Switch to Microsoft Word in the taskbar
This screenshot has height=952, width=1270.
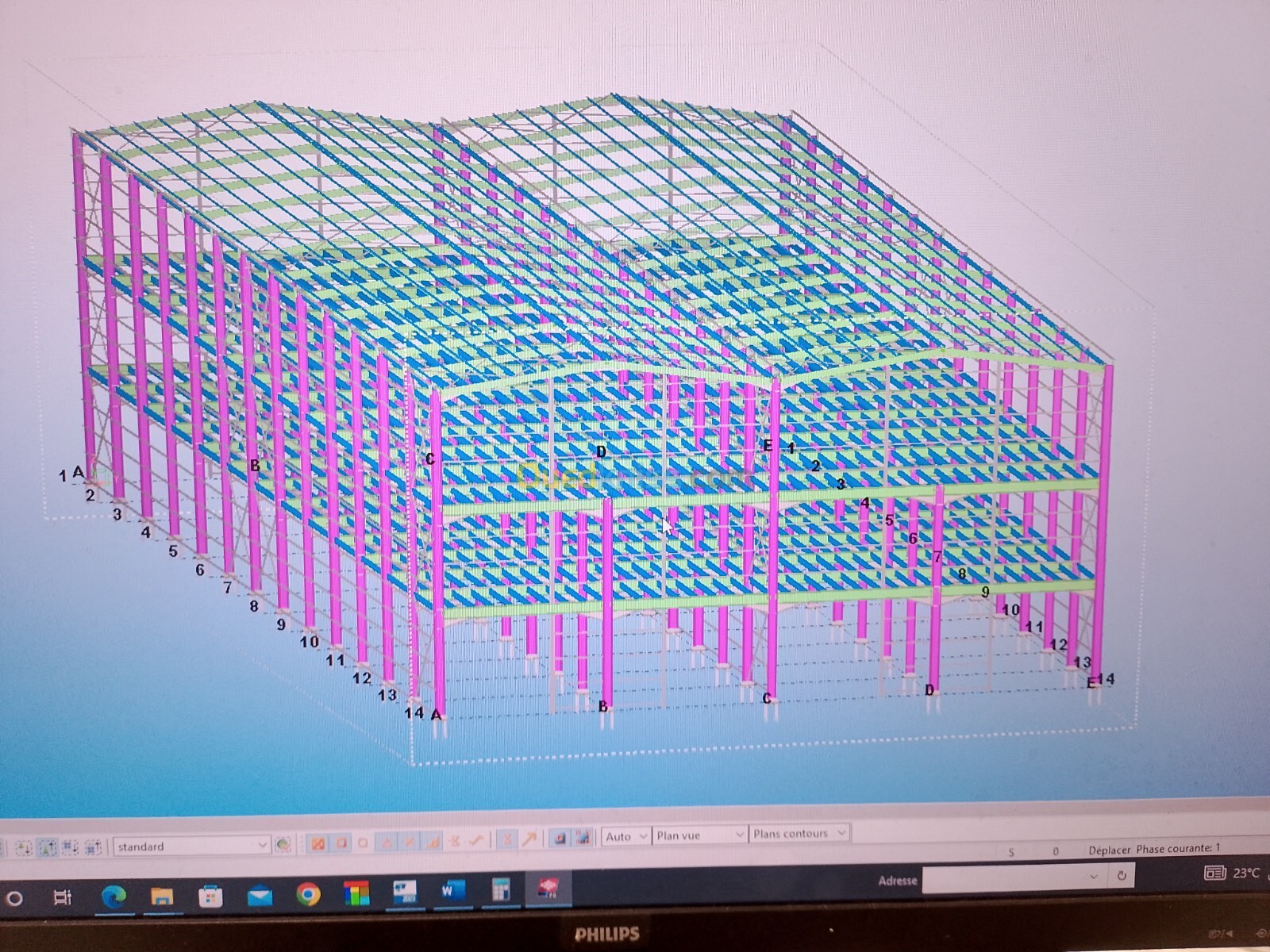pos(451,892)
